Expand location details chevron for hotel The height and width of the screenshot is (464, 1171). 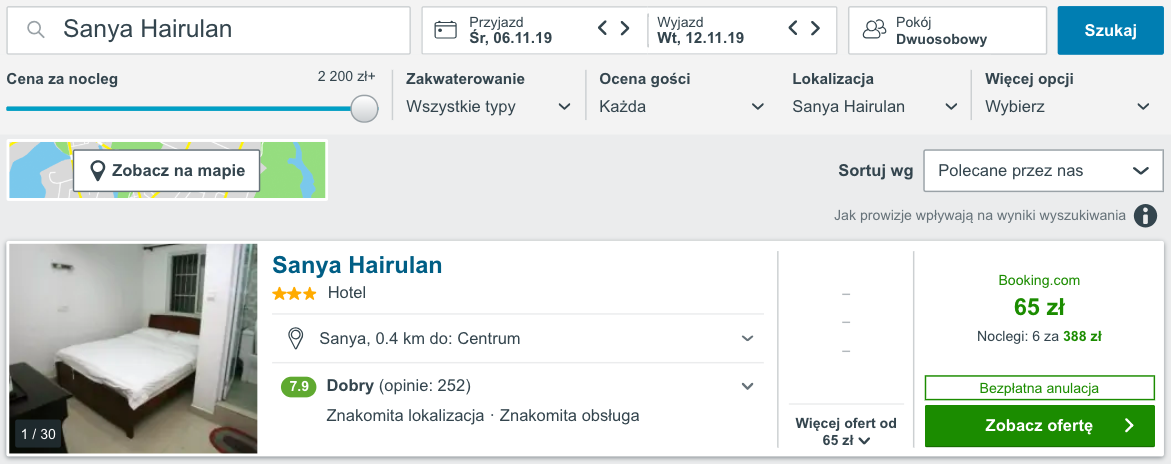[748, 338]
